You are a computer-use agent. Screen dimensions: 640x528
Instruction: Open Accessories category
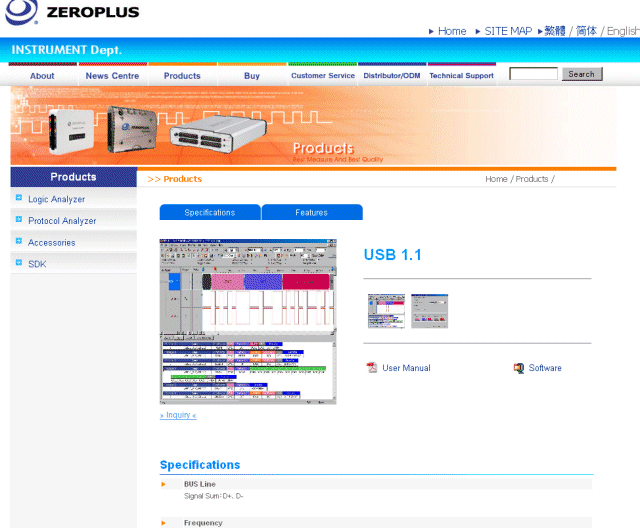point(51,242)
